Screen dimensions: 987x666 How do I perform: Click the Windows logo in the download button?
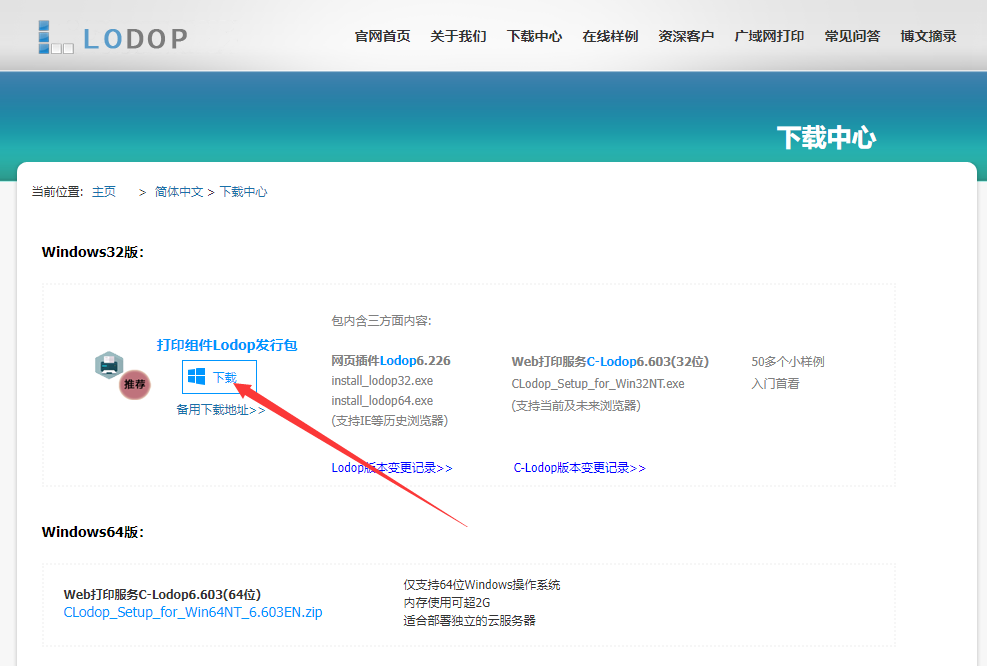click(196, 376)
